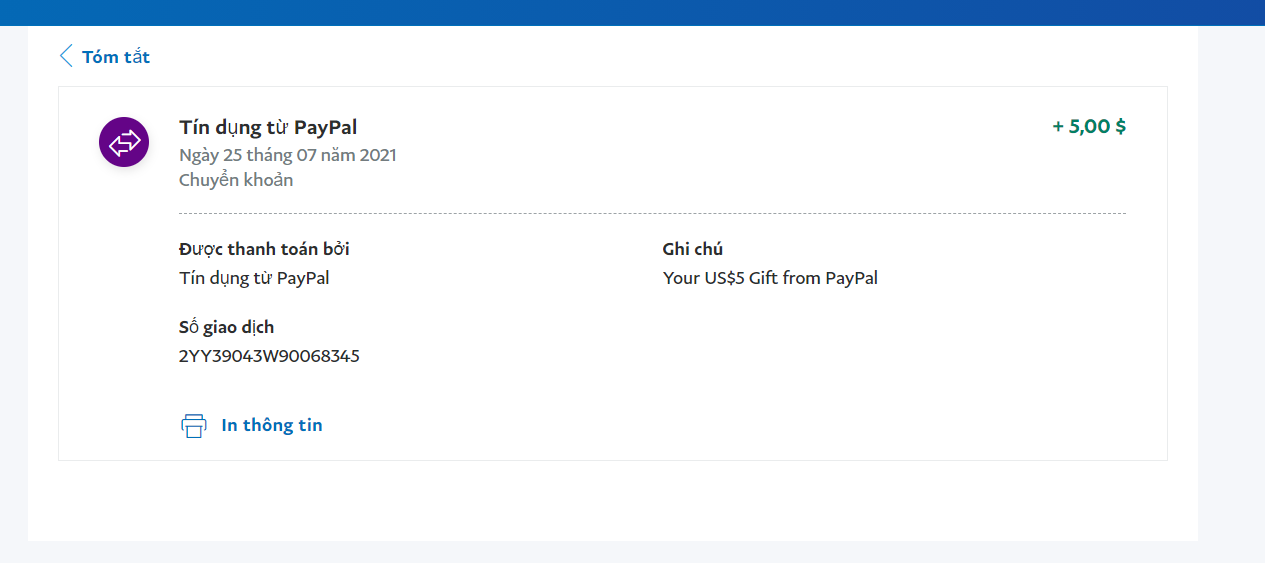The width and height of the screenshot is (1265, 563).
Task: Click the Số giao dịch label
Action: click(226, 327)
